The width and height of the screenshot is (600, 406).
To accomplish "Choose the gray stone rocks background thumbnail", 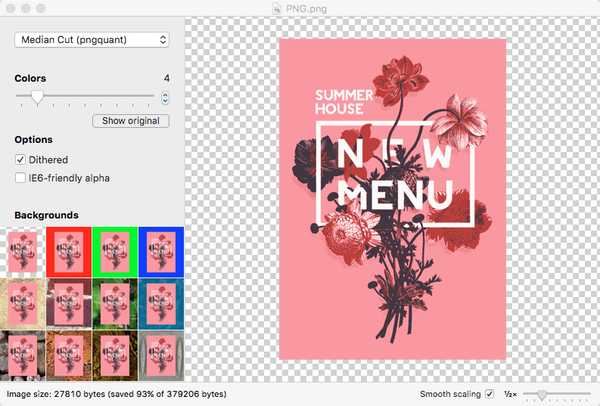I will coord(22,354).
